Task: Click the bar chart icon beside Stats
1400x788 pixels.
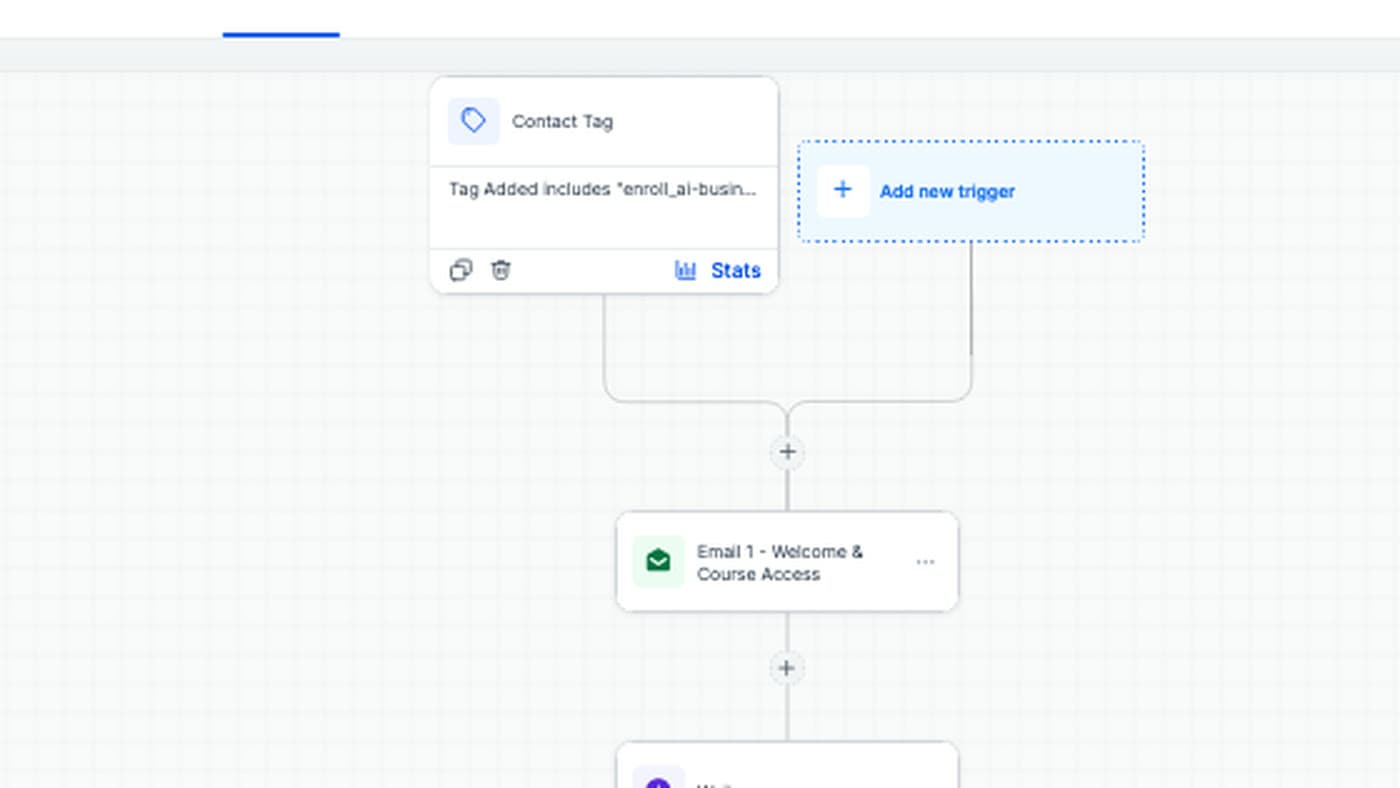Action: click(x=685, y=270)
